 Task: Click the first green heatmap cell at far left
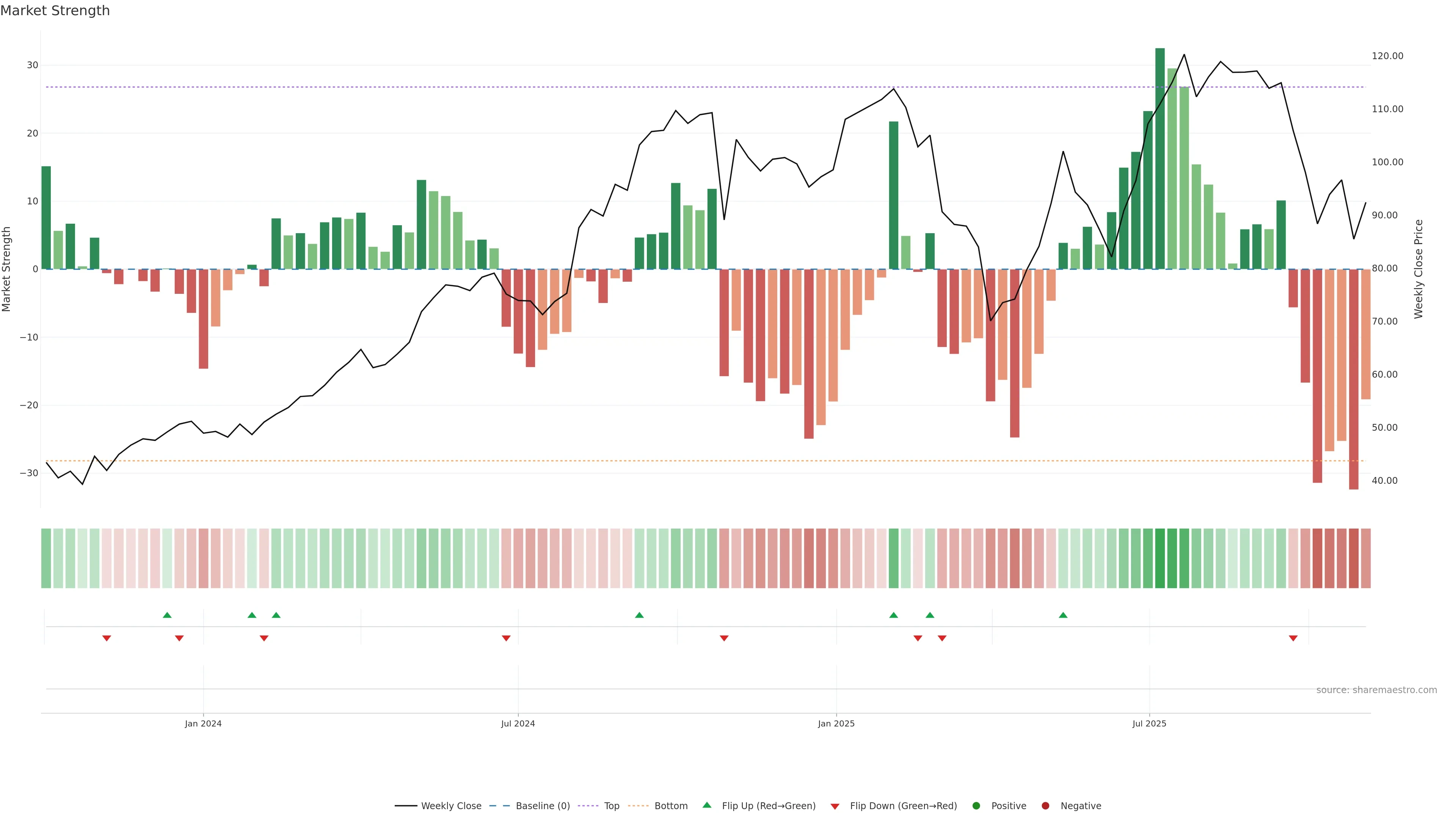point(46,558)
